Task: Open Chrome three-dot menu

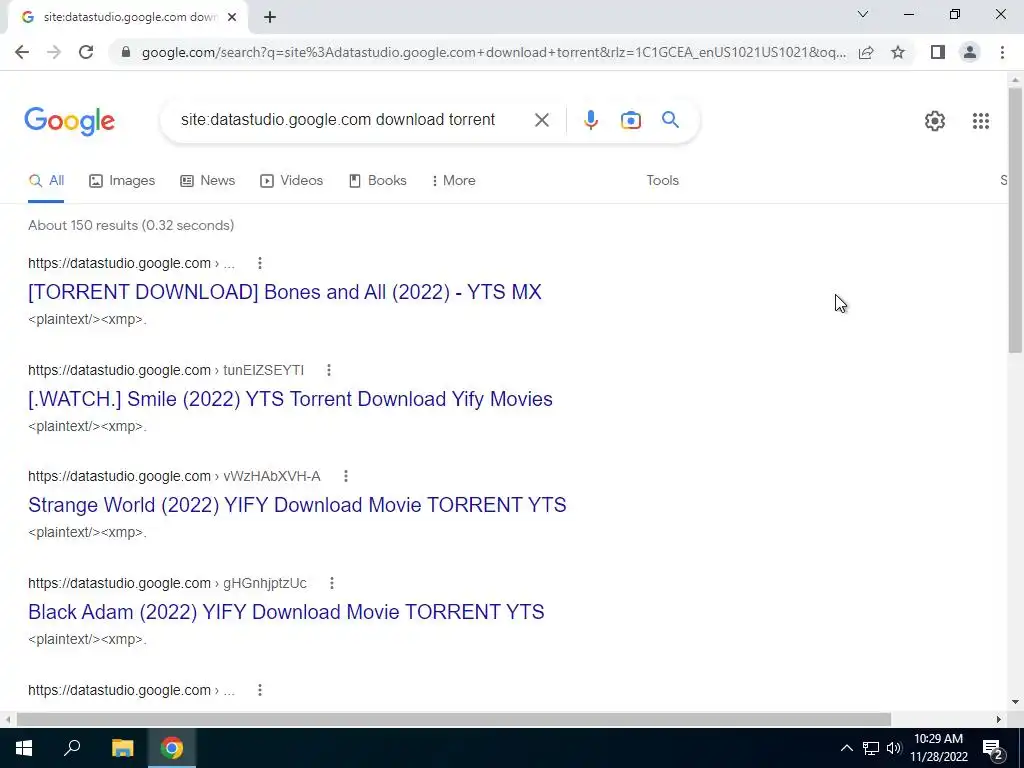Action: click(x=1002, y=52)
